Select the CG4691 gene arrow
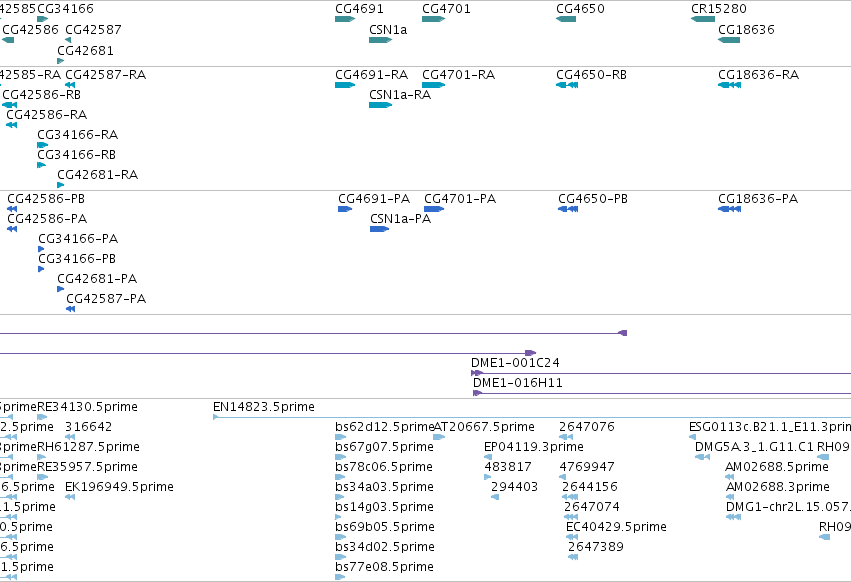 click(345, 19)
